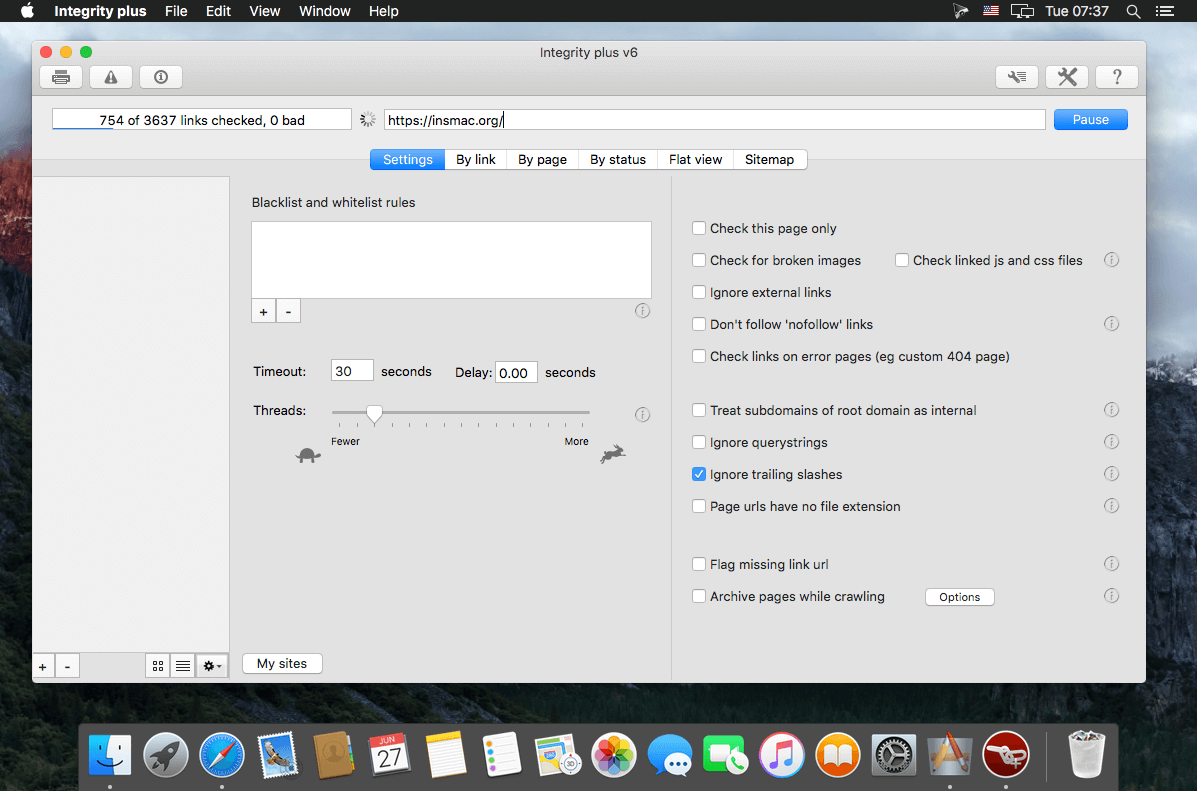
Task: Open the Window menu
Action: pyautogui.click(x=324, y=11)
